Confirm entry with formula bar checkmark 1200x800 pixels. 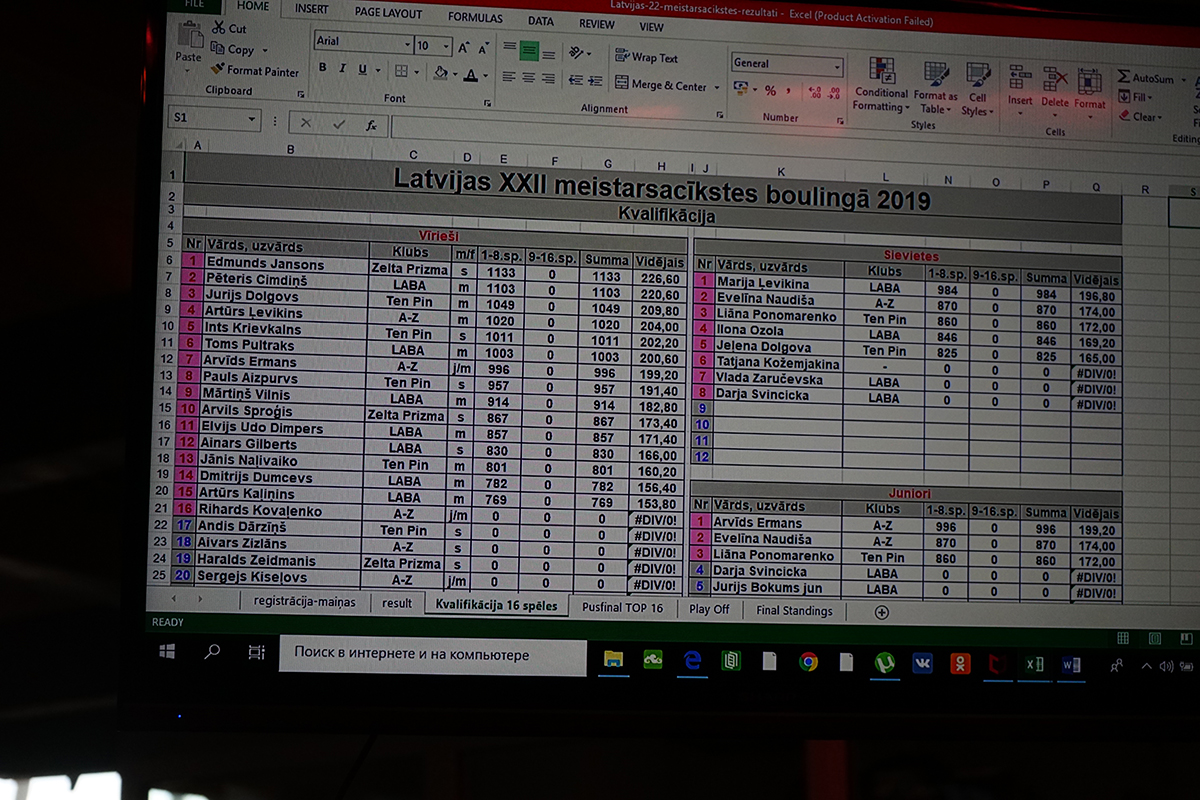click(339, 124)
